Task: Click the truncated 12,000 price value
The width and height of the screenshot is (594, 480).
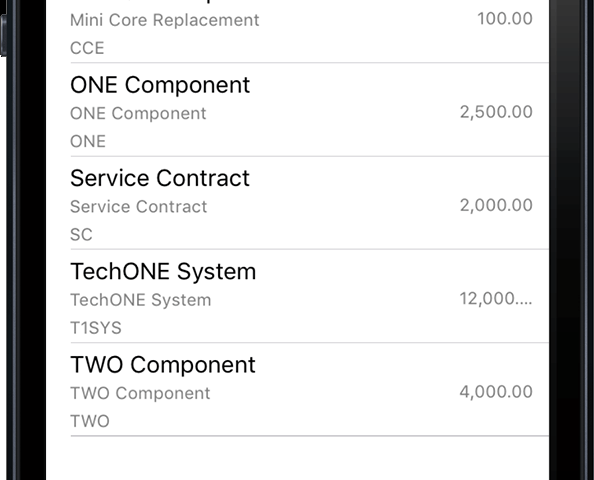Action: point(496,299)
